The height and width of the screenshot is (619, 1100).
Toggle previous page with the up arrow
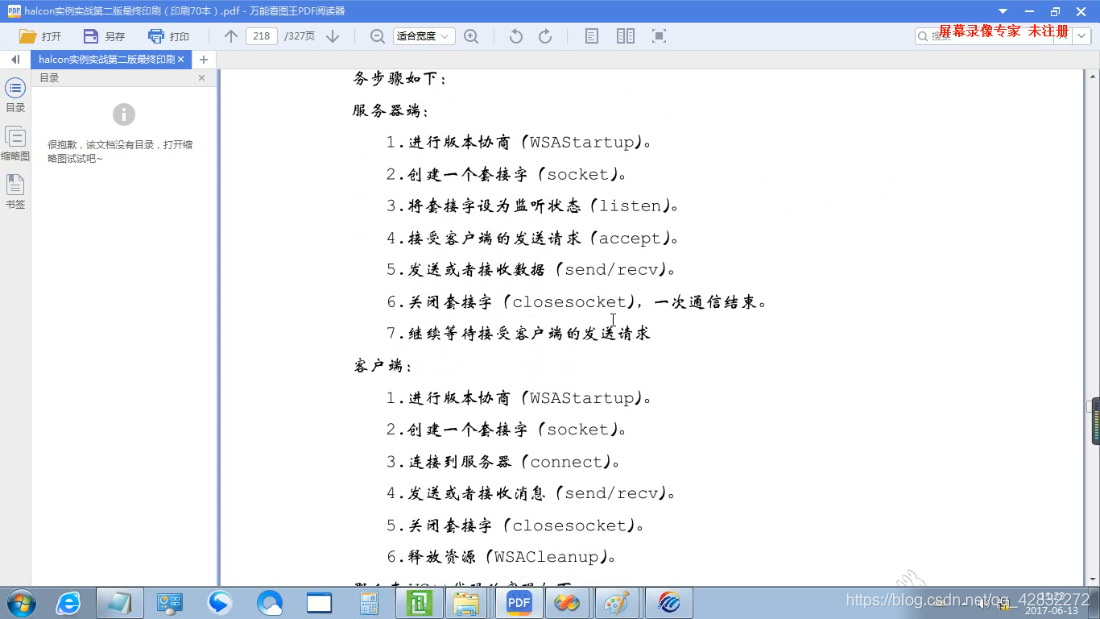click(230, 35)
